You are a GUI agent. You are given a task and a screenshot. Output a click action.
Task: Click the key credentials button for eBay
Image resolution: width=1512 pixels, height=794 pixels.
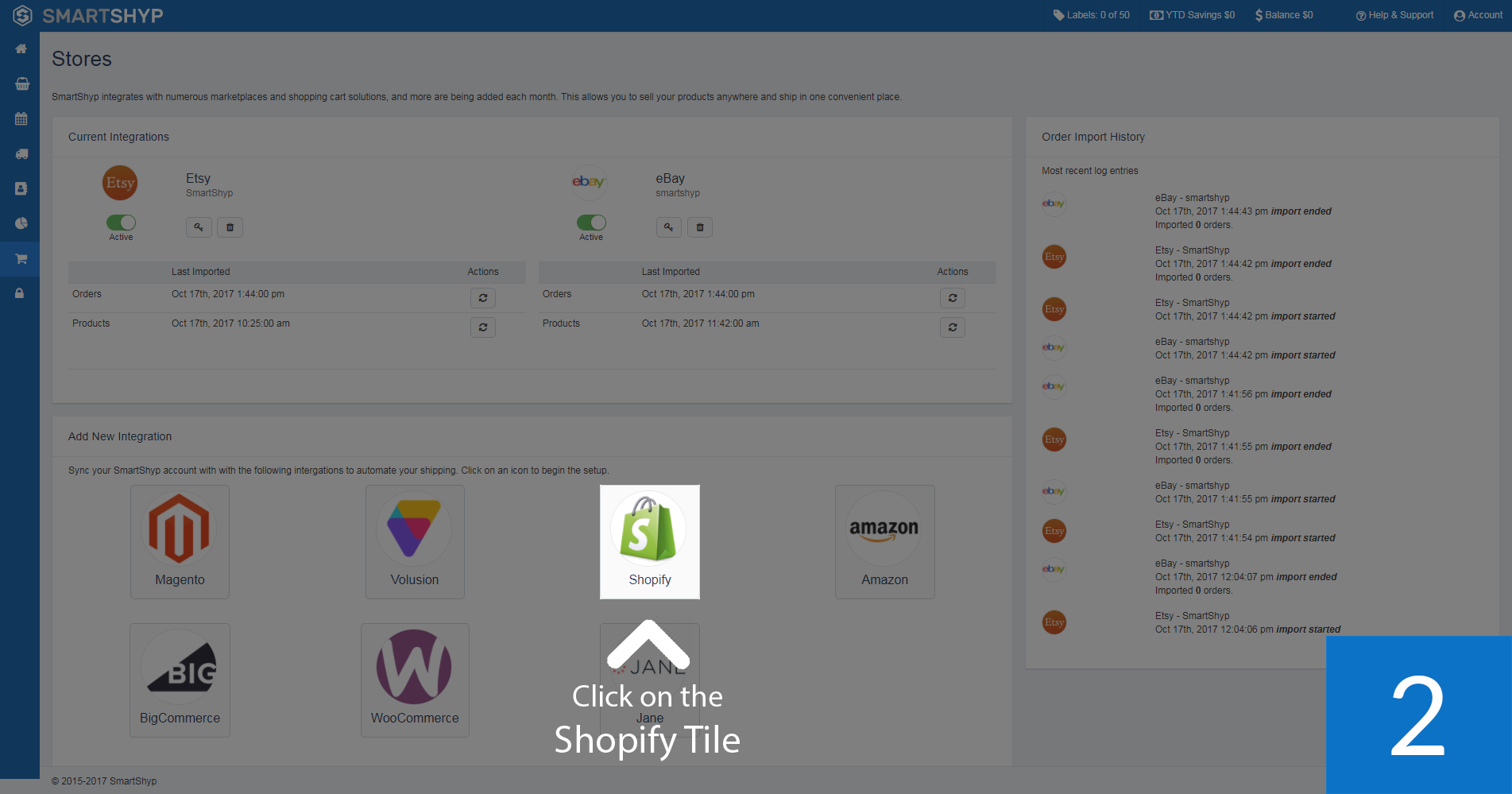pyautogui.click(x=669, y=227)
